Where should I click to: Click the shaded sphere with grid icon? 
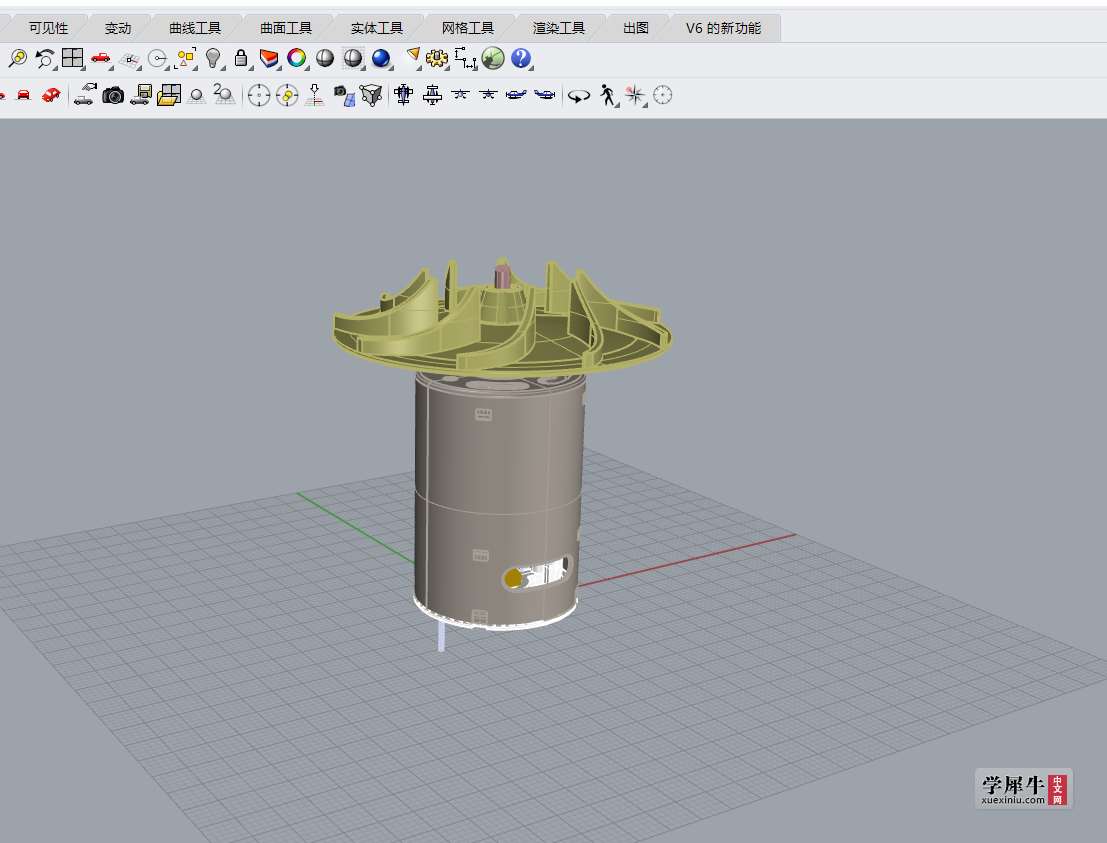352,59
